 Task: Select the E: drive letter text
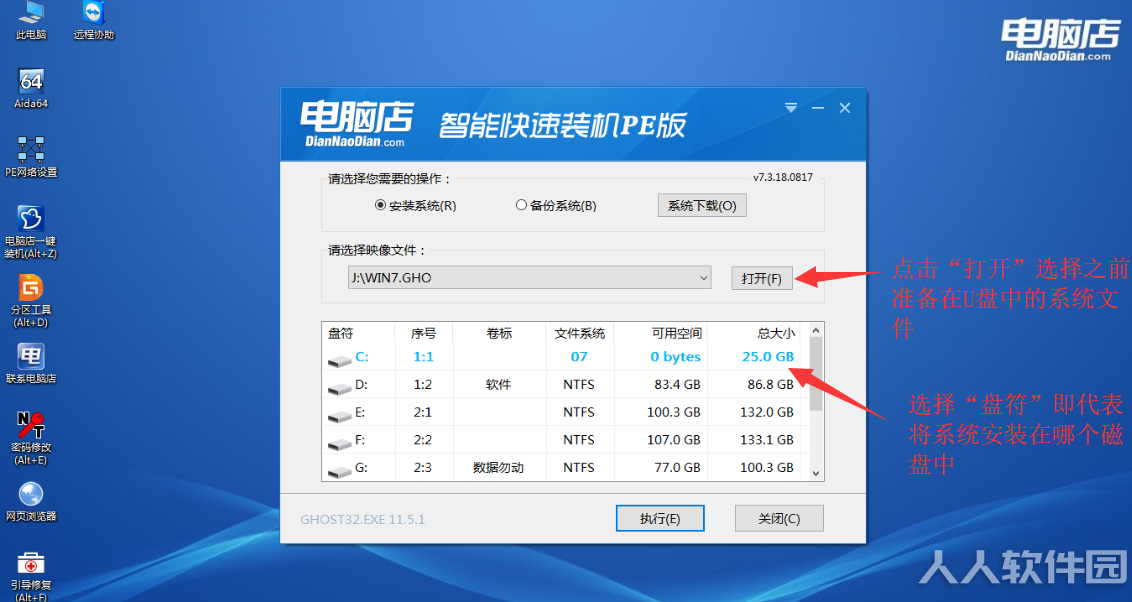[x=360, y=412]
